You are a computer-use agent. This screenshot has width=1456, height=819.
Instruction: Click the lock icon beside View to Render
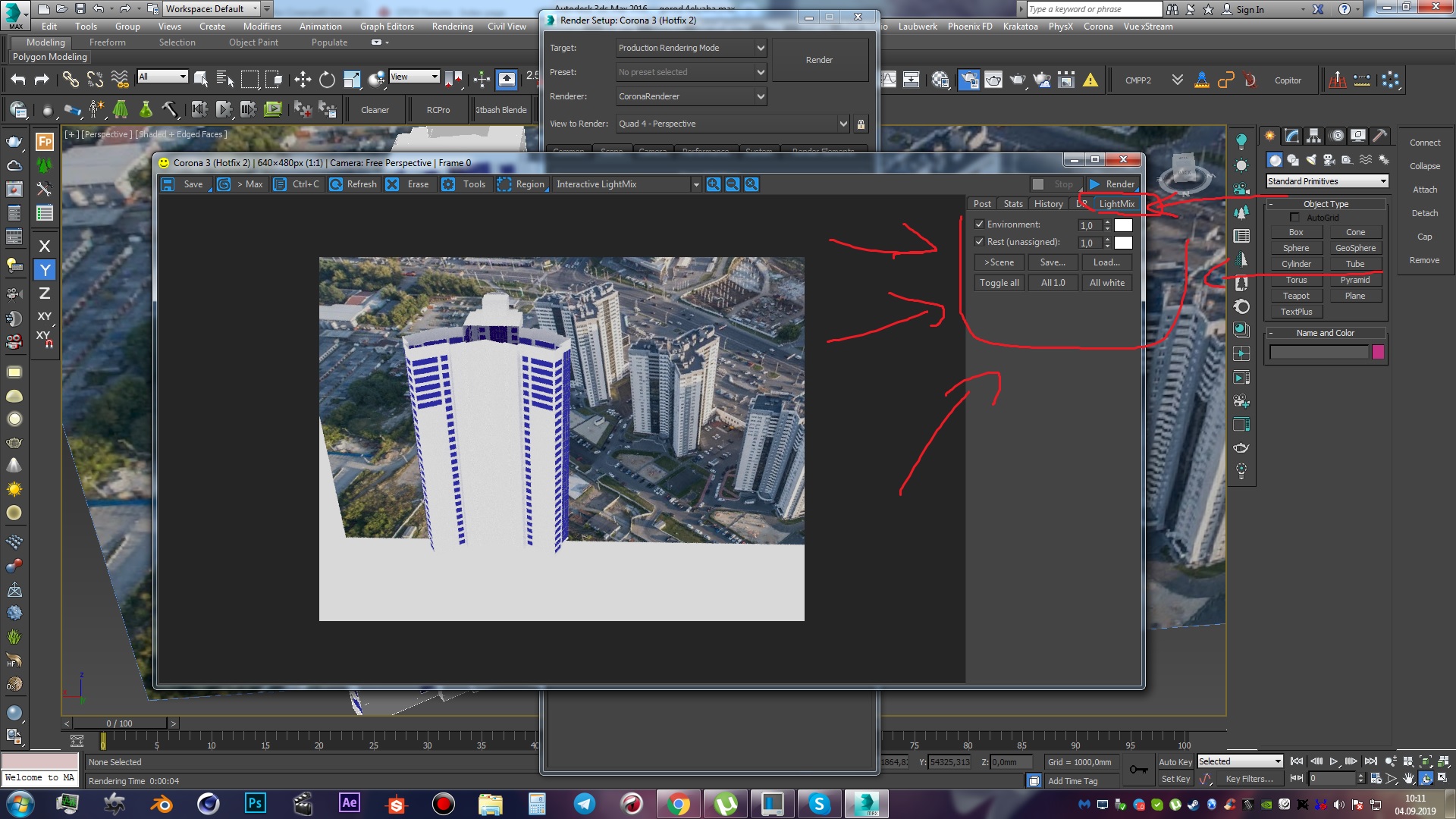[861, 124]
